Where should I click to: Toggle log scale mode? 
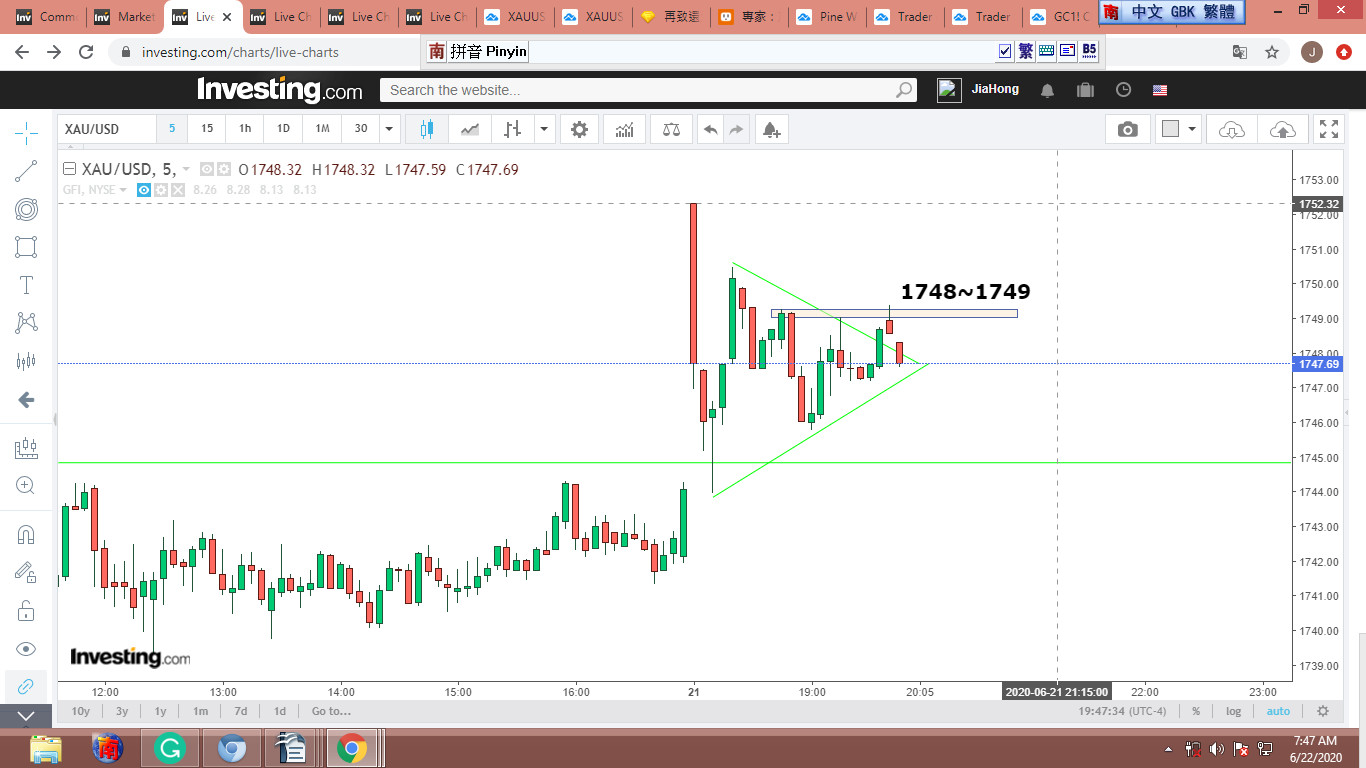tap(1233, 711)
